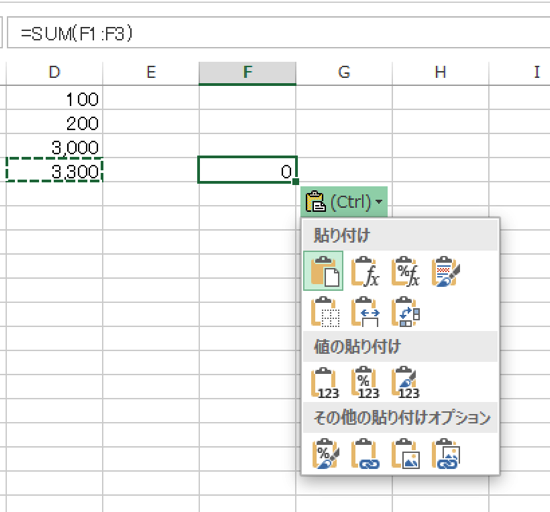Choose the standard Paste option icon

click(x=323, y=271)
